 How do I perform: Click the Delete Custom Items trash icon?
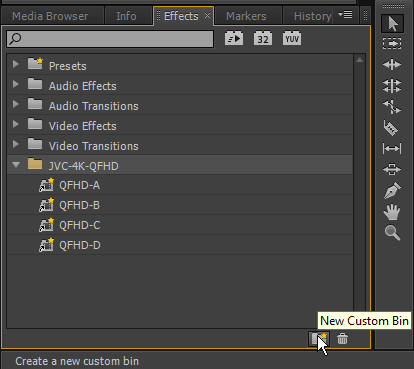pos(342,339)
